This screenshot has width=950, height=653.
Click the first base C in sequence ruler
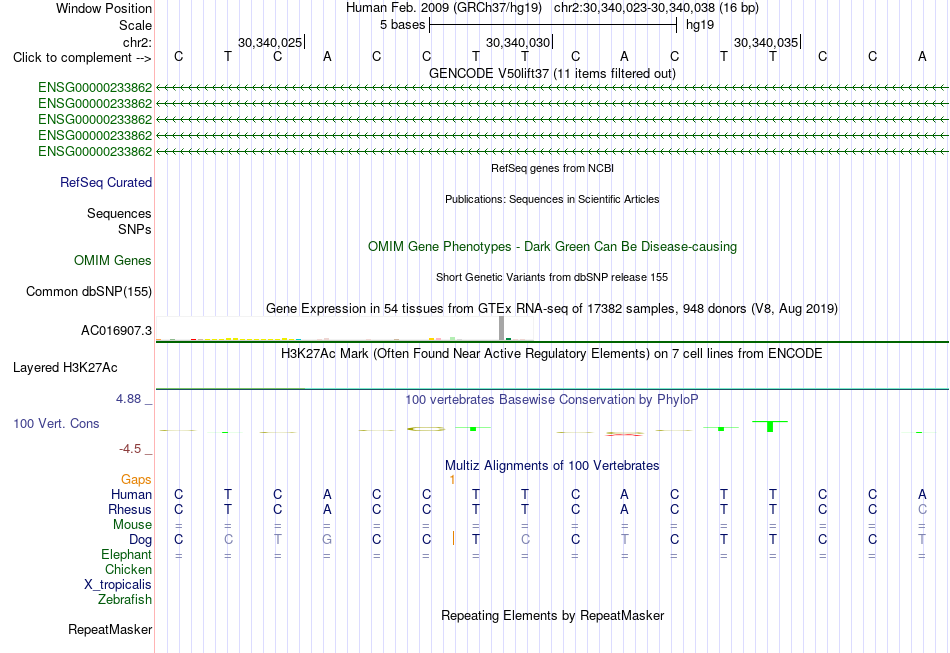pyautogui.click(x=178, y=56)
